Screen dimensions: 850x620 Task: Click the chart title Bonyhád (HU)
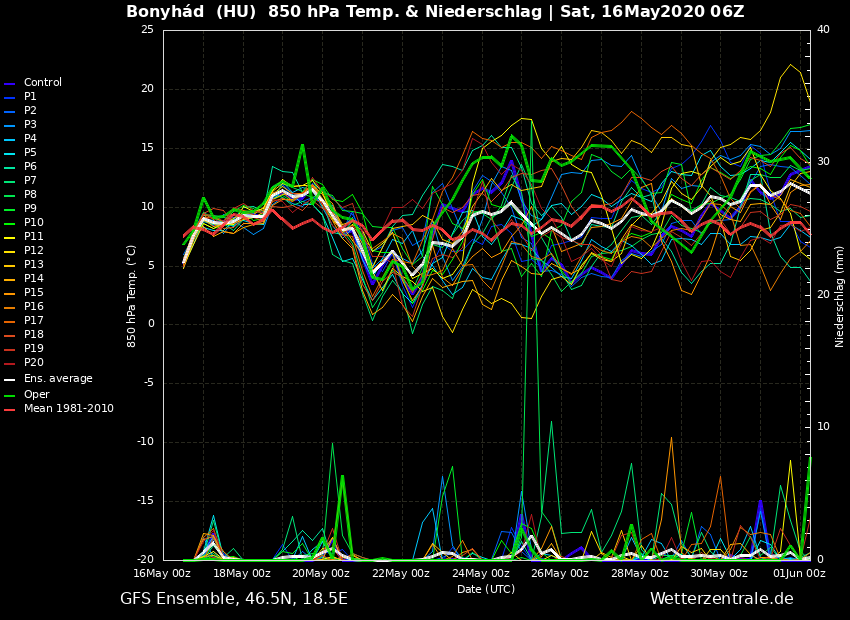click(x=191, y=12)
